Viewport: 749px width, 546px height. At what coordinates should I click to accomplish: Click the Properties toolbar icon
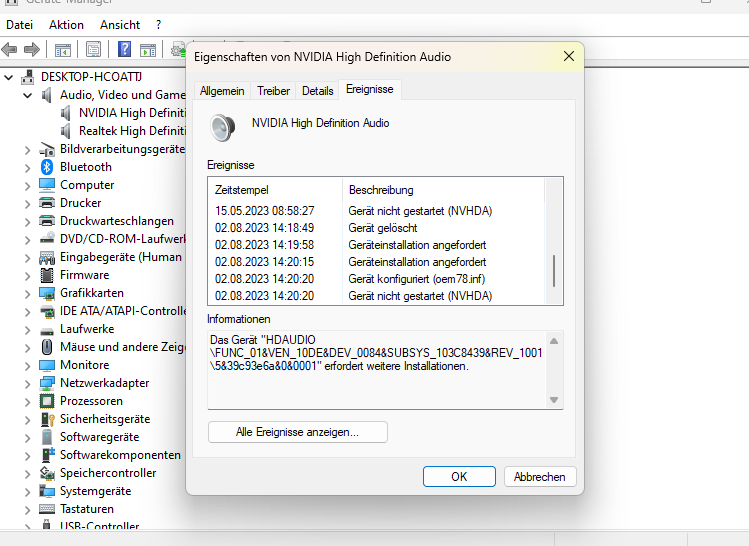93,49
